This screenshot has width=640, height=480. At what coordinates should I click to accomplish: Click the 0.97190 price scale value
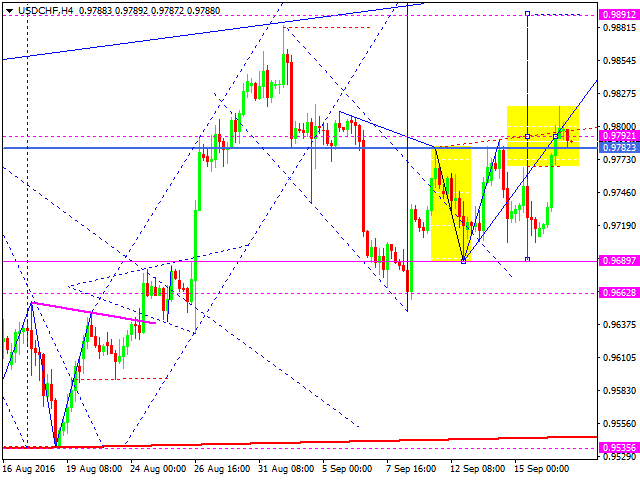click(619, 226)
